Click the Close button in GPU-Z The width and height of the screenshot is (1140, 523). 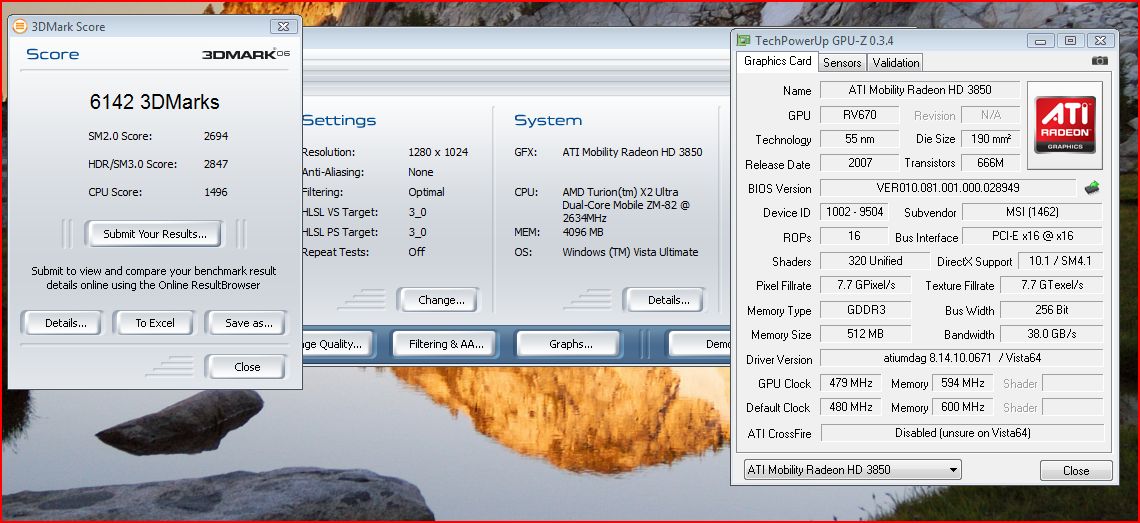click(x=1076, y=471)
